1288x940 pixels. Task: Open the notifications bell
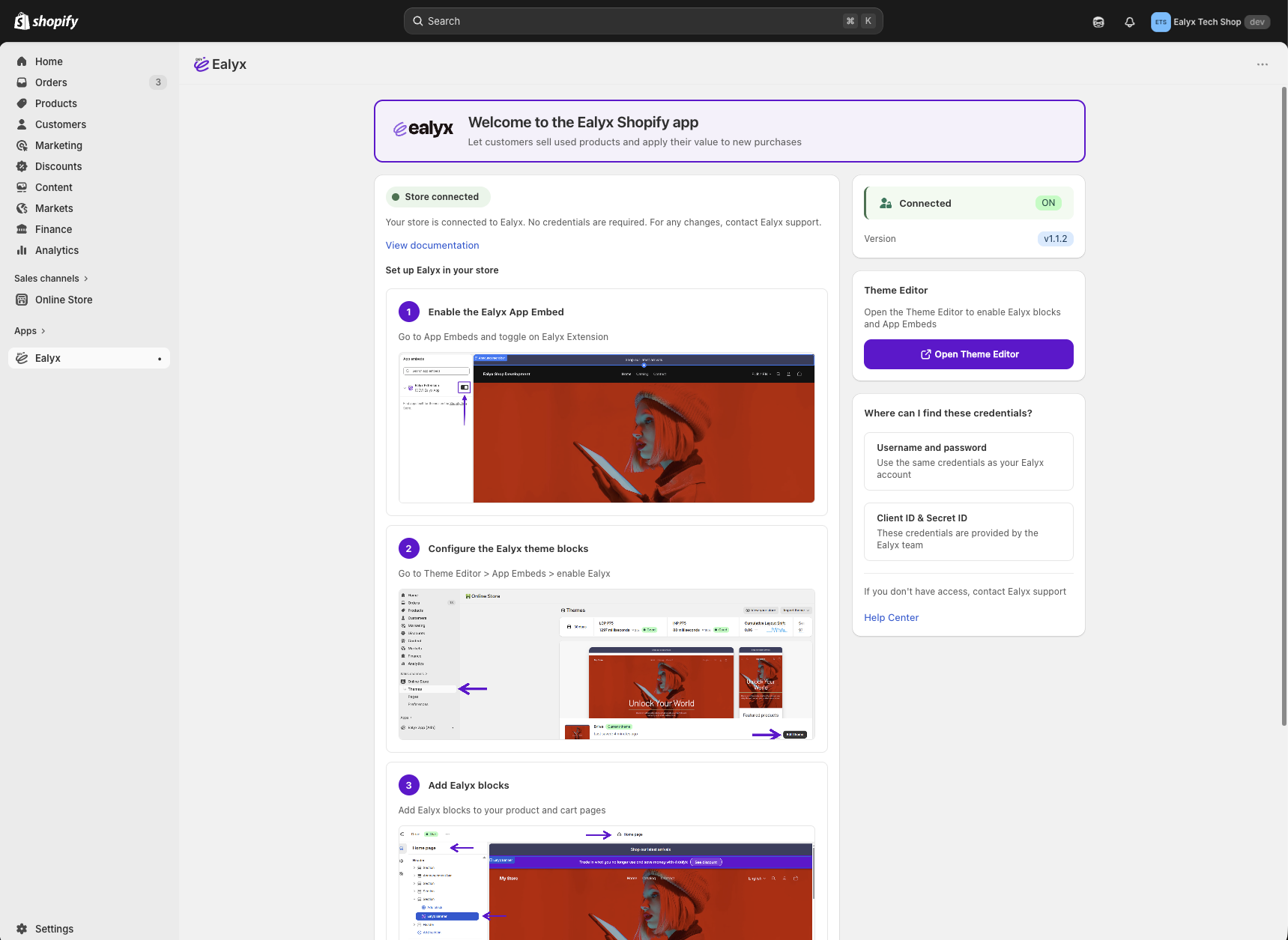pyautogui.click(x=1129, y=22)
